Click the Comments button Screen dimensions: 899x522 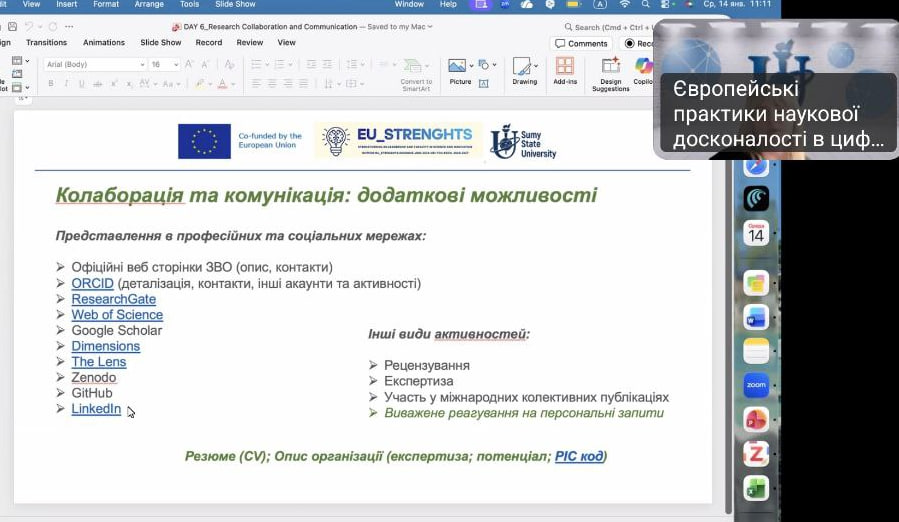click(581, 43)
